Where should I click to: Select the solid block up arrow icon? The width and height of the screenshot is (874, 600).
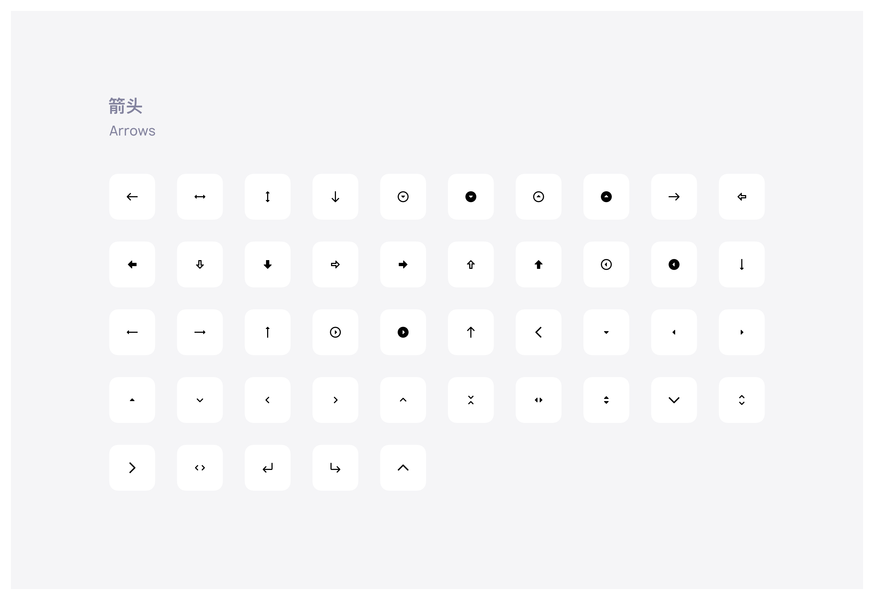tap(538, 265)
